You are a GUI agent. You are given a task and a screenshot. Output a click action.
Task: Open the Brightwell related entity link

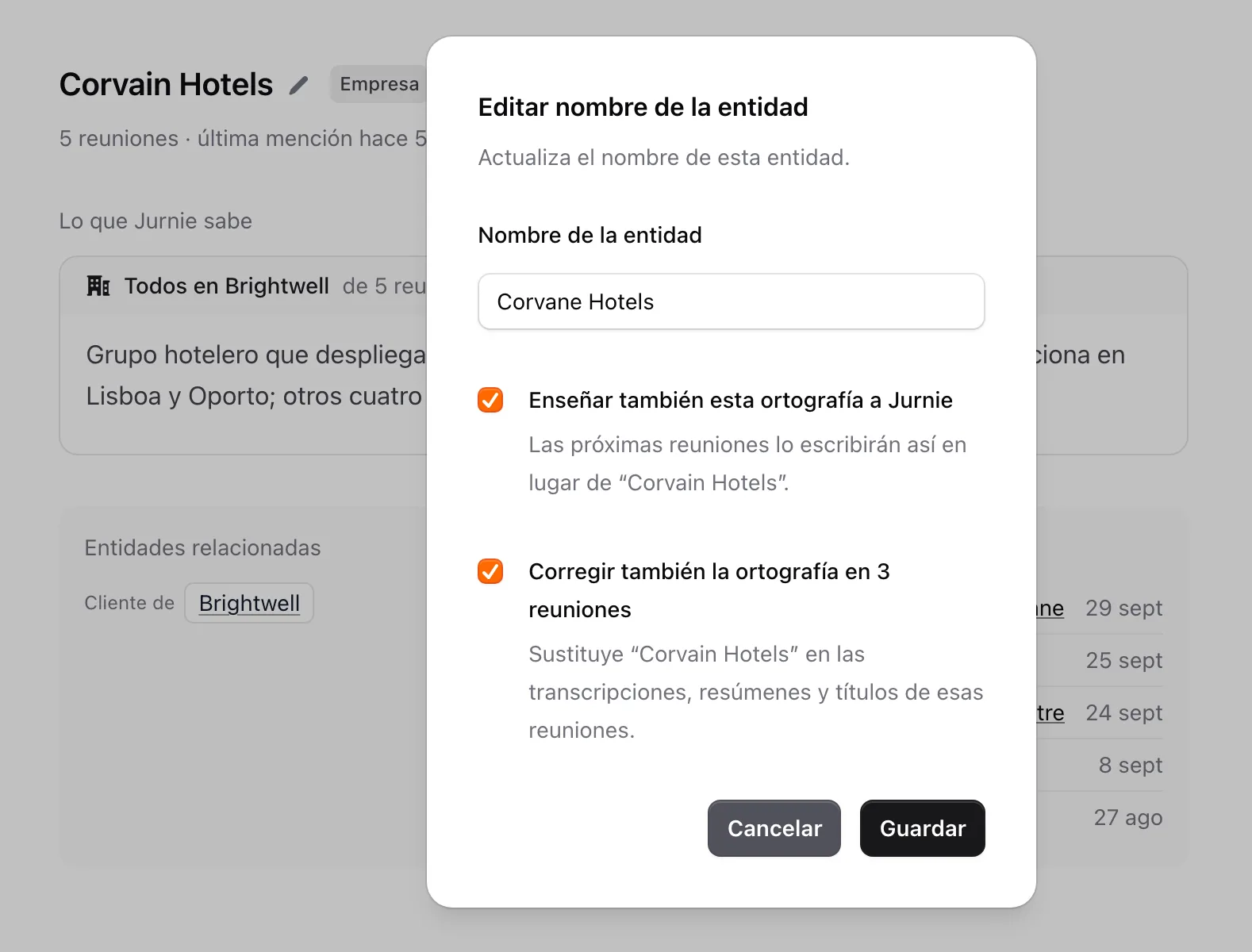pos(249,603)
